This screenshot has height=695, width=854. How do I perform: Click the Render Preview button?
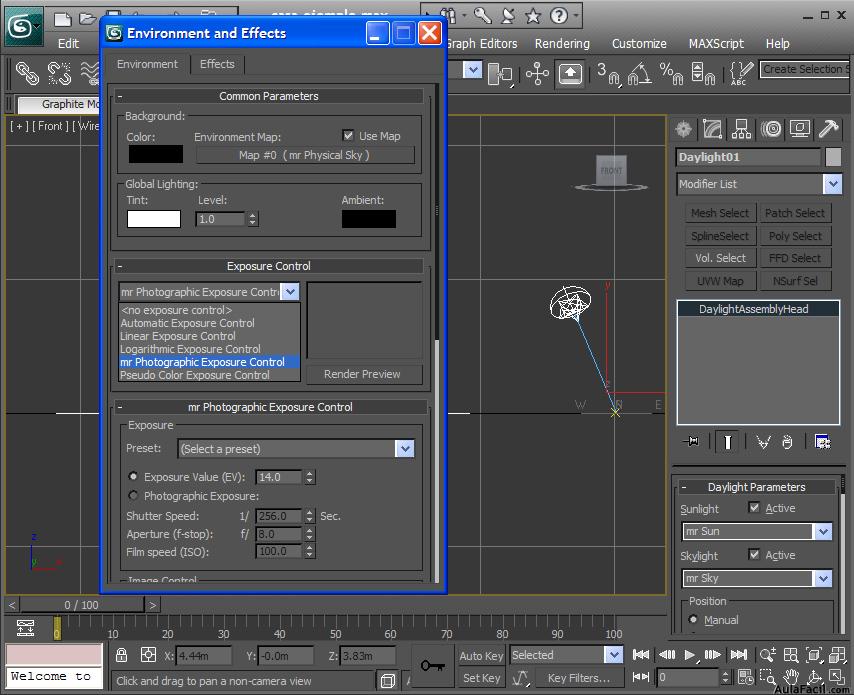362,374
